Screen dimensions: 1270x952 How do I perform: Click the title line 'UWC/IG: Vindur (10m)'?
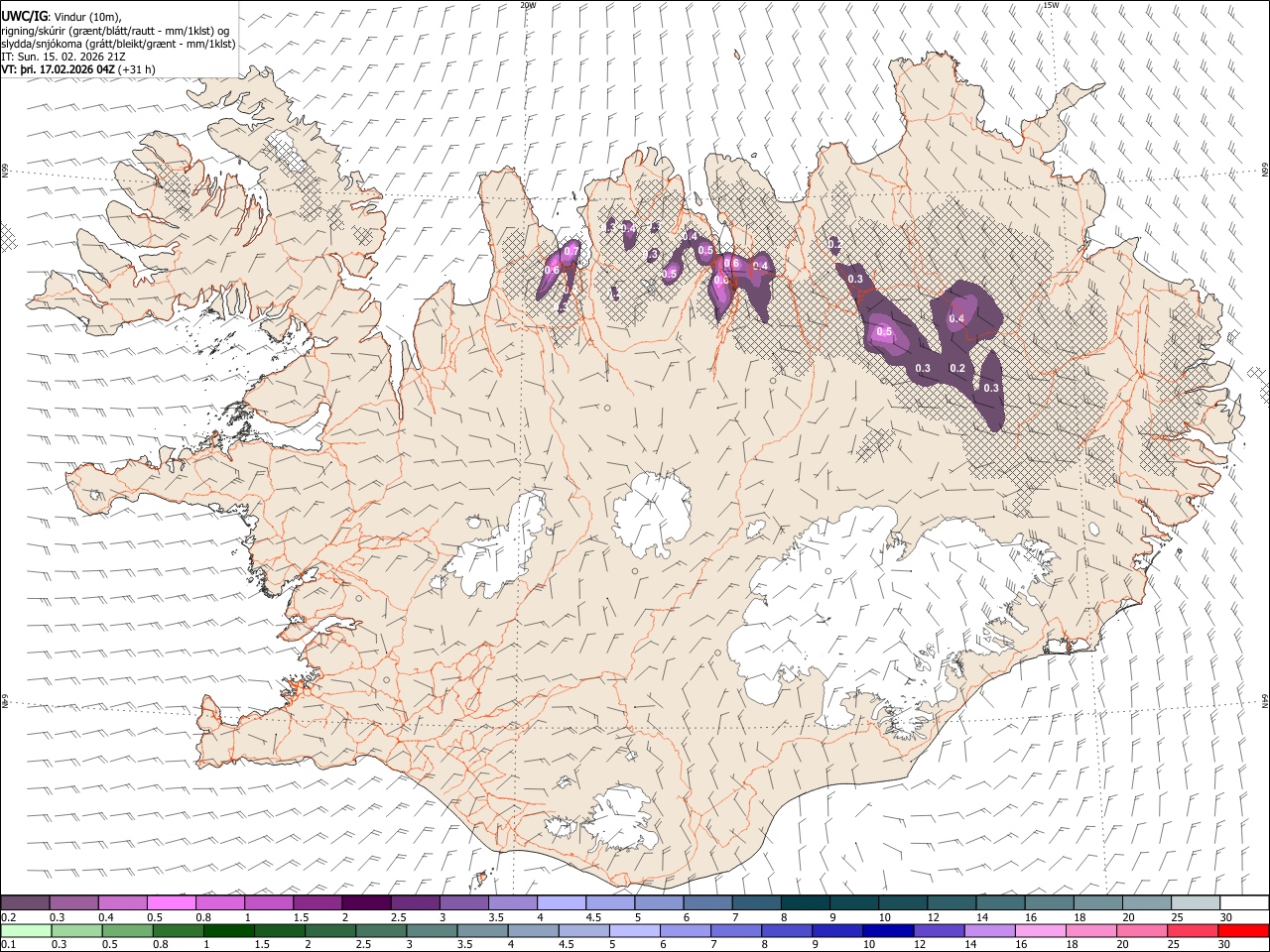[x=62, y=15]
